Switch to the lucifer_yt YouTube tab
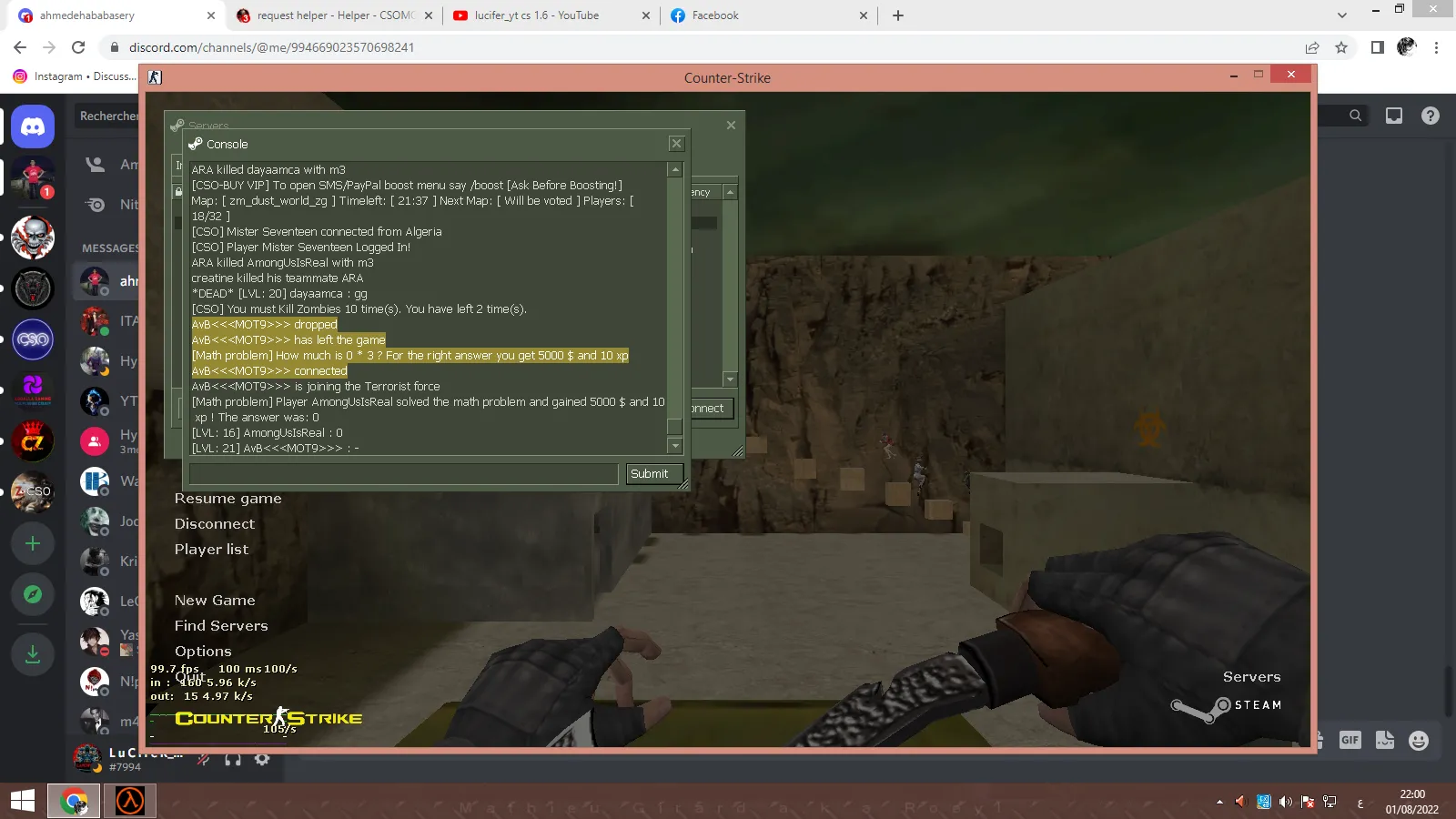Screen dimensions: 1456x819 point(551,15)
